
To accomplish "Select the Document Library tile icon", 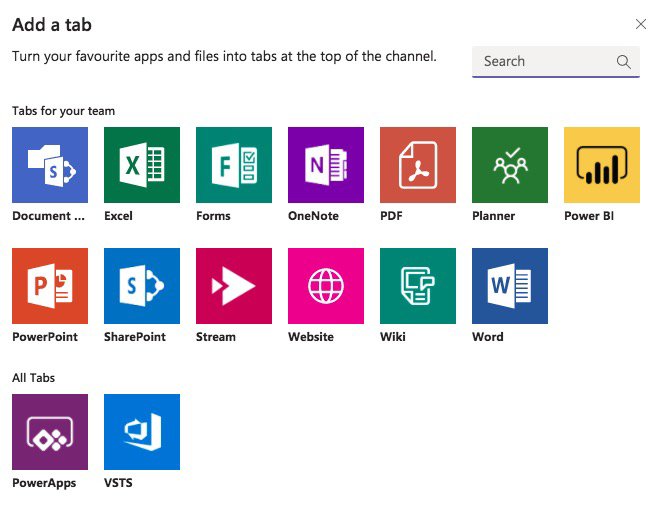I will click(50, 165).
